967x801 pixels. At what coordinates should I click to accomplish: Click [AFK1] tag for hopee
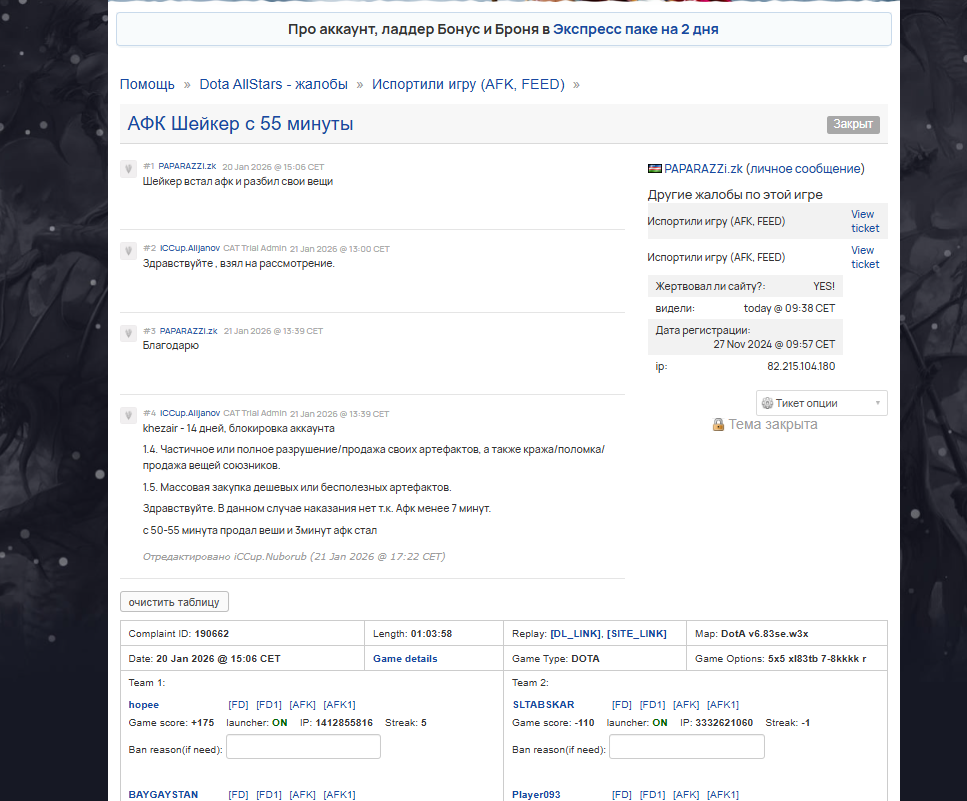coord(339,705)
